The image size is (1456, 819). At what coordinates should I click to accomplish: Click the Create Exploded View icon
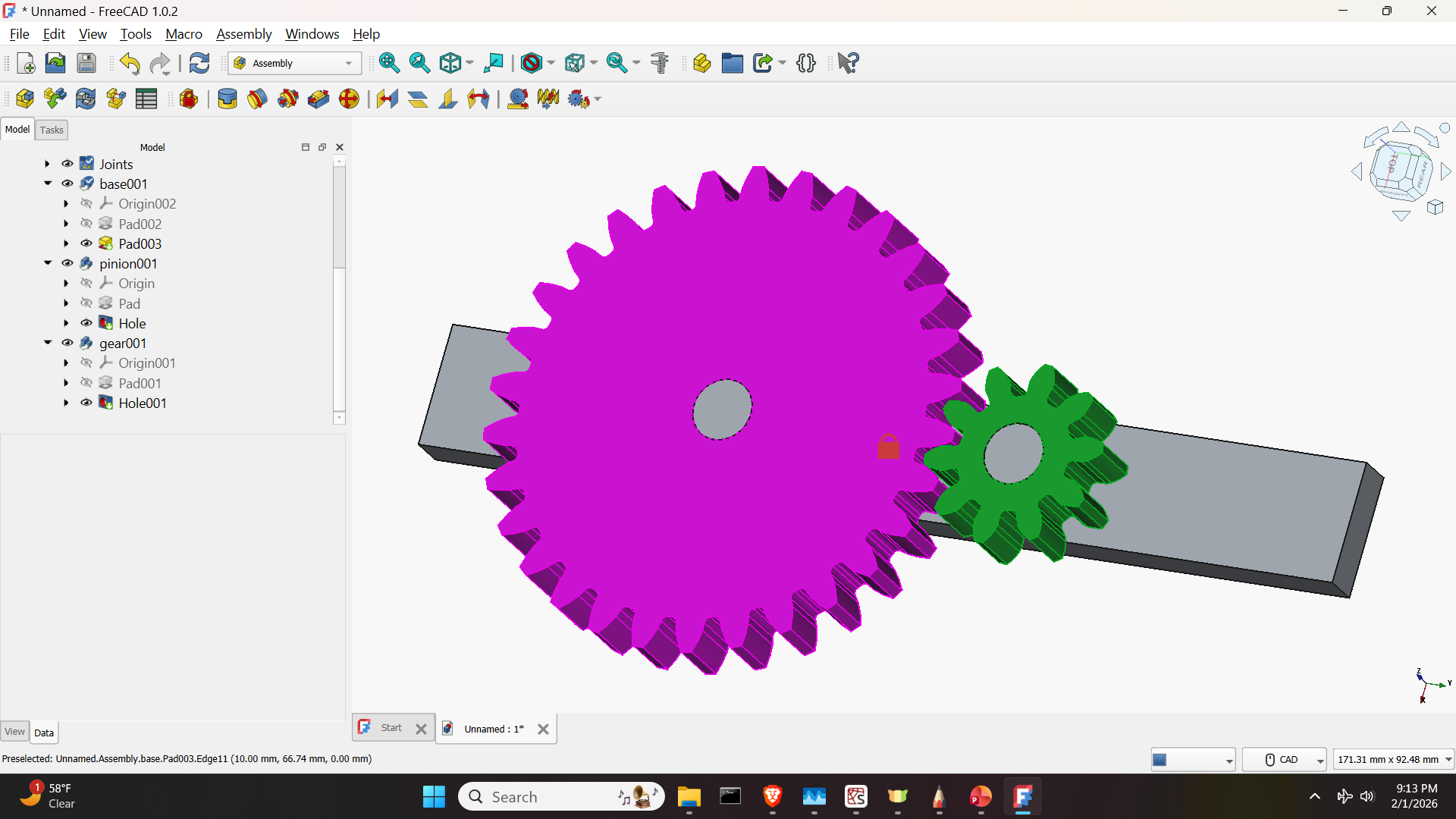tap(116, 99)
